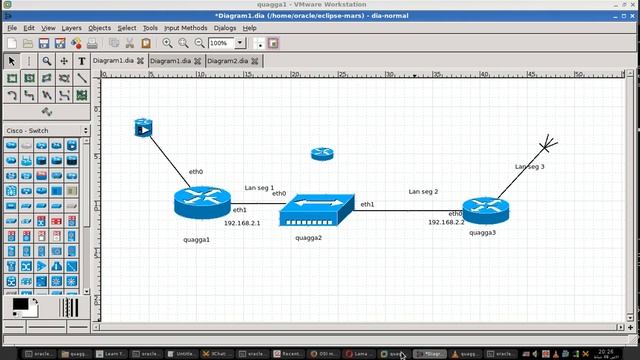Click the Print icon
Image resolution: width=640 pixels, height=360 pixels.
tap(92, 43)
